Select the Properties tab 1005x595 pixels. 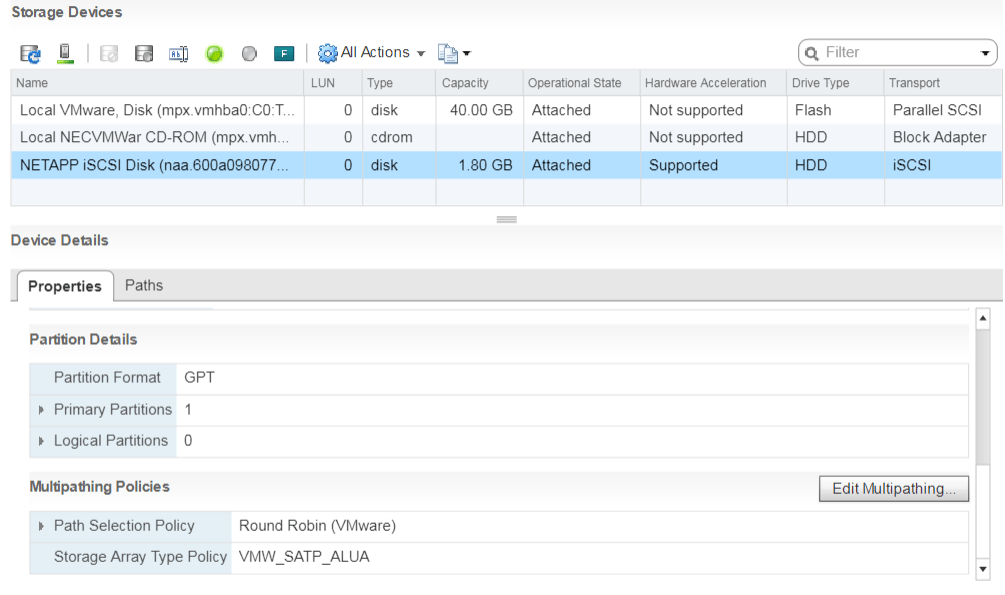tap(65, 287)
